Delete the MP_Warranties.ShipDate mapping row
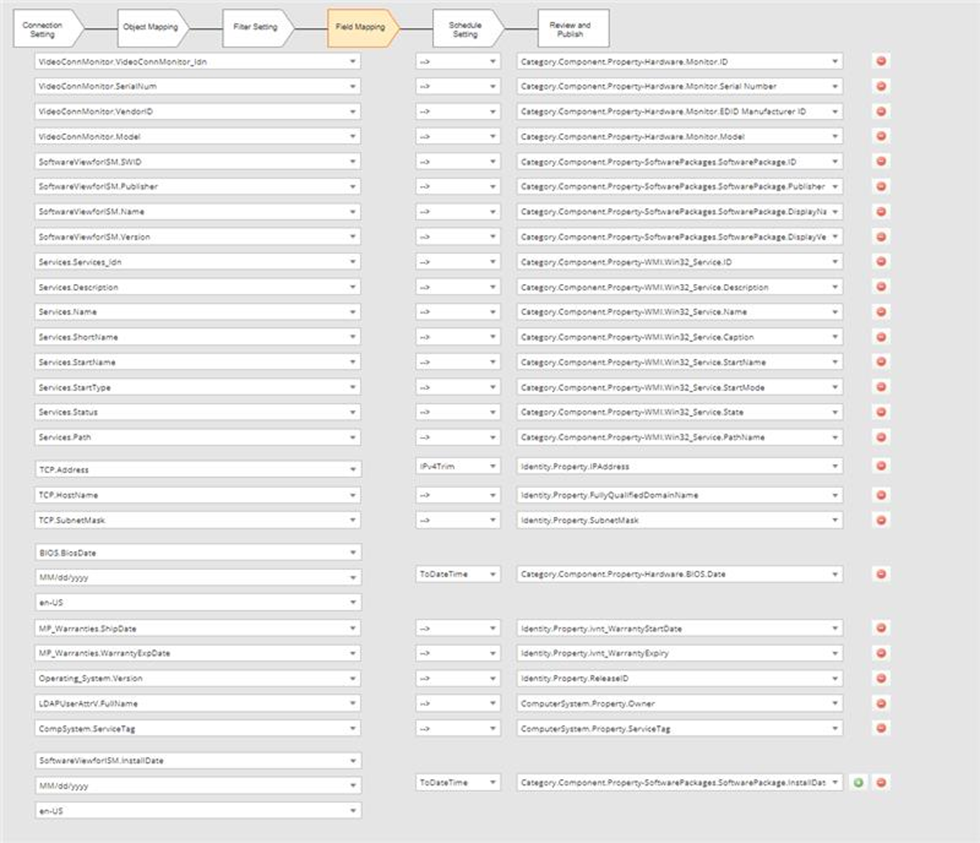Screen dimensions: 980x843 click(x=881, y=628)
